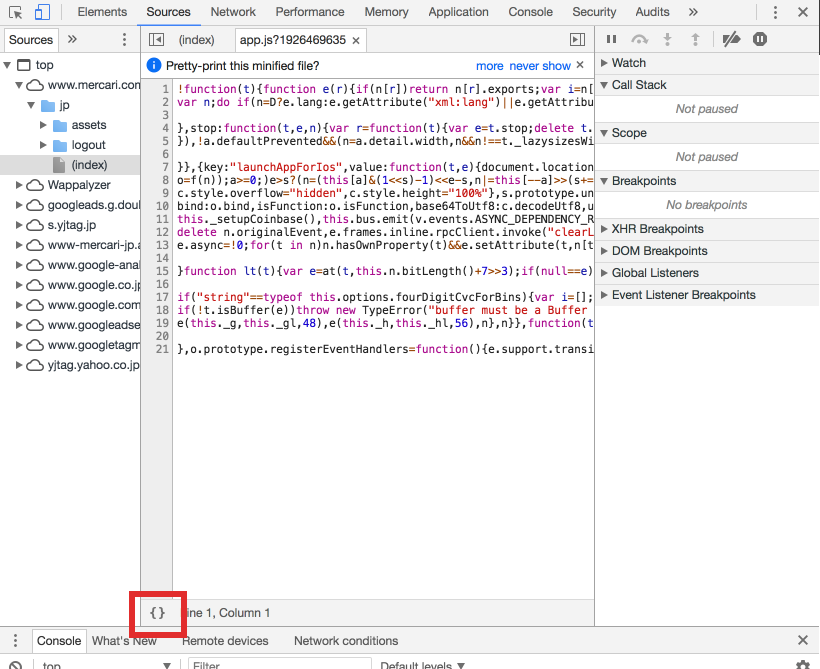Close the app.js?1926469635 file tab

click(x=356, y=40)
